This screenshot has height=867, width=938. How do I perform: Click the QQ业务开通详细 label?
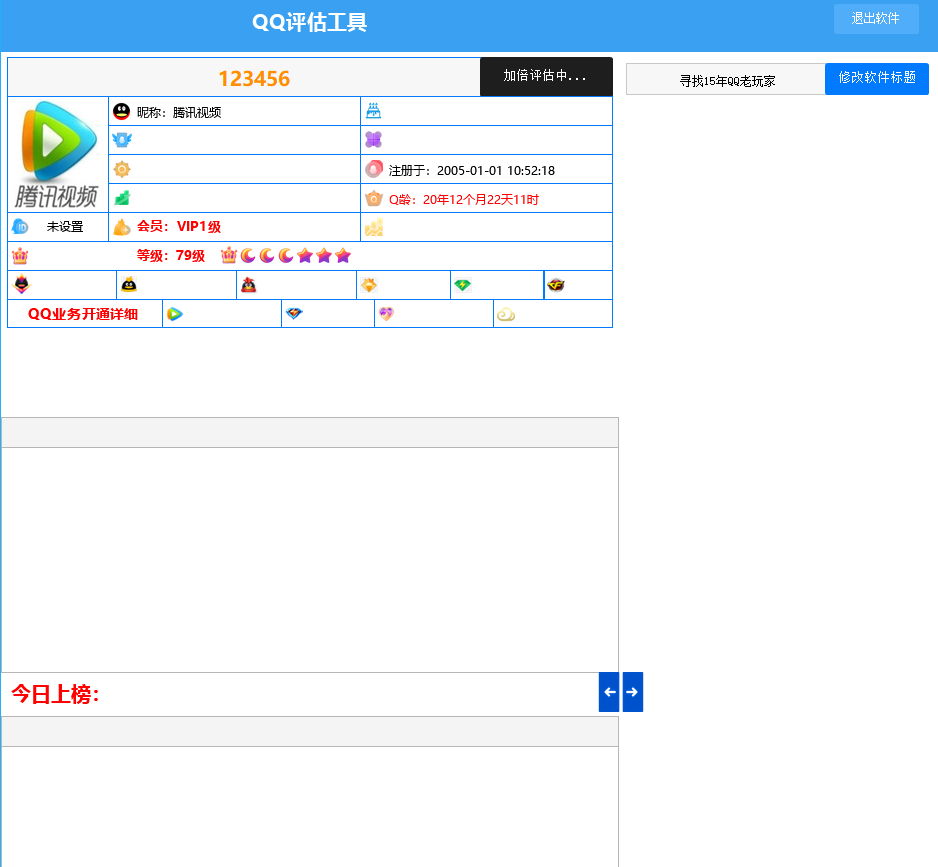click(83, 314)
